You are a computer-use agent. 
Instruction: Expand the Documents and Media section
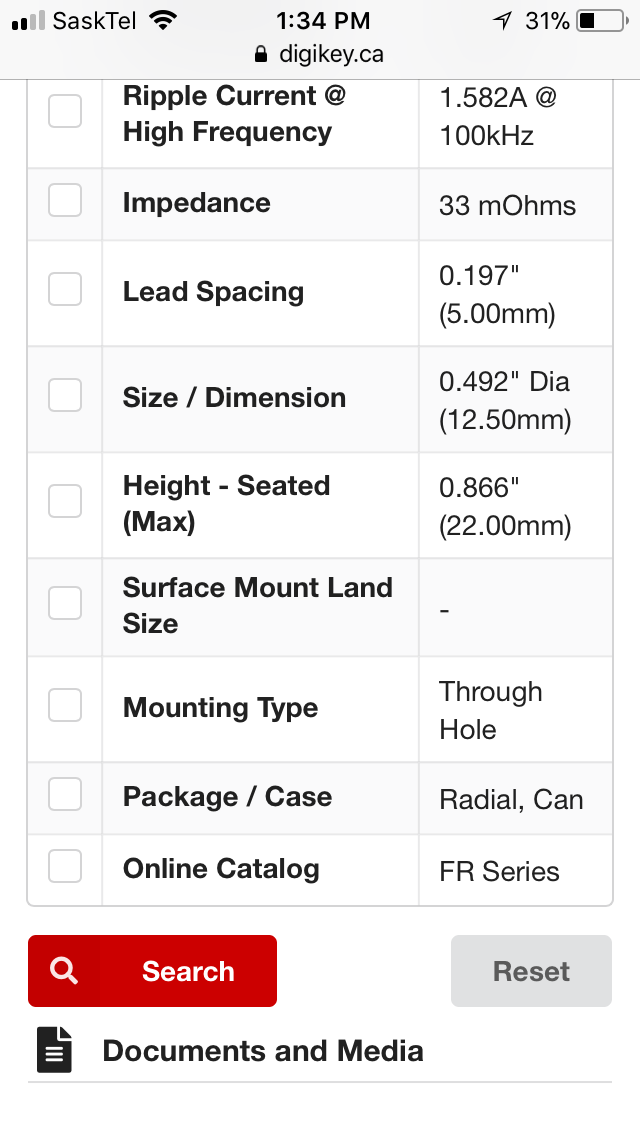point(320,1051)
